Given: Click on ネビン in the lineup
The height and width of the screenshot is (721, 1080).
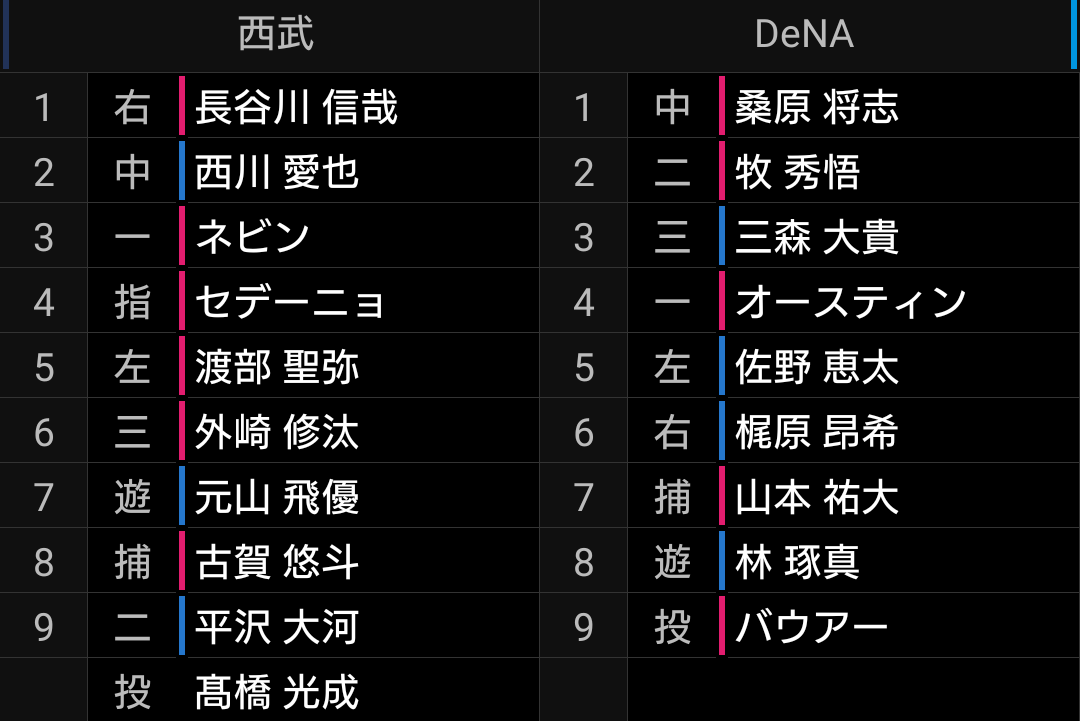Looking at the screenshot, I should [x=252, y=237].
